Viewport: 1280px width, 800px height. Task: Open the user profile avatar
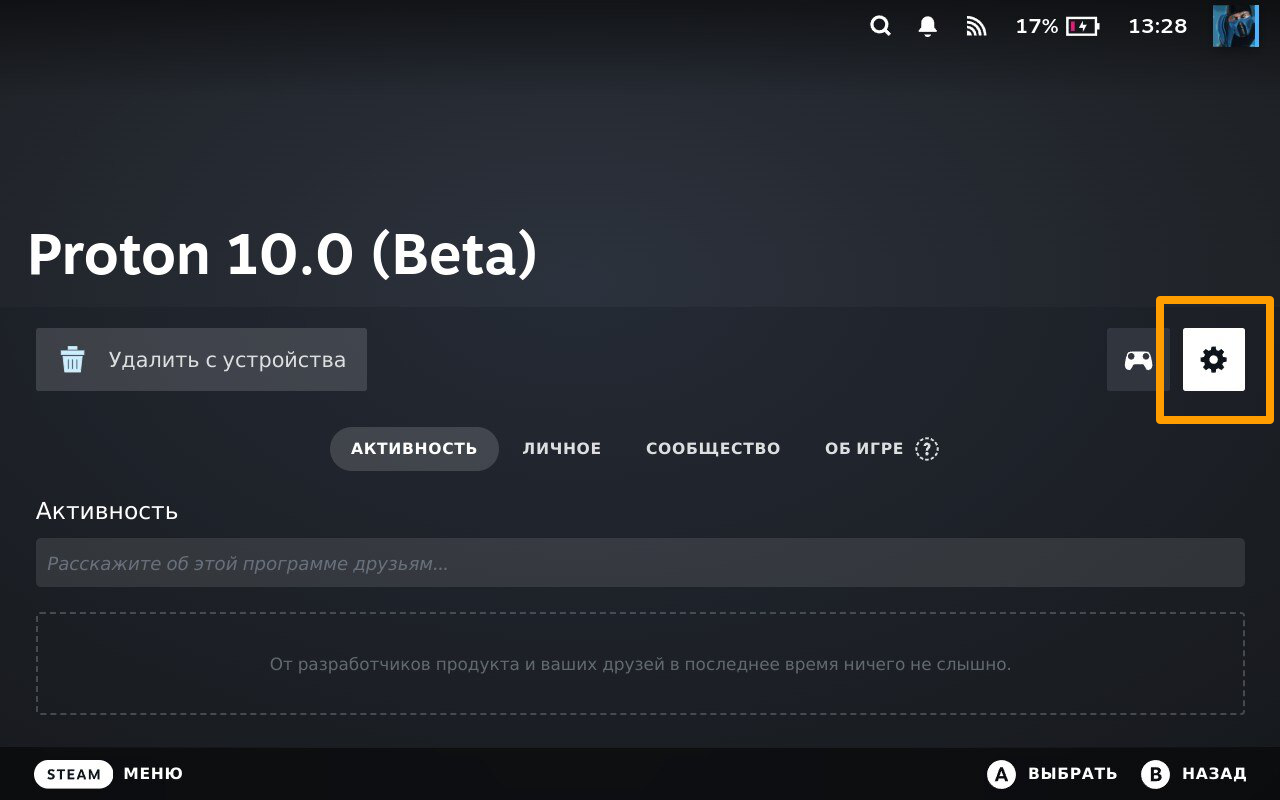click(1235, 26)
